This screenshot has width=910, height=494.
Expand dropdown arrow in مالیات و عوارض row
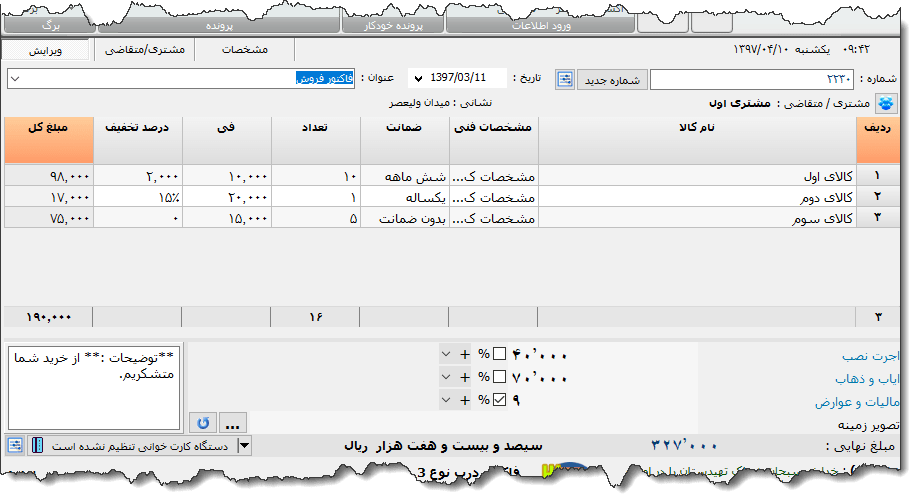446,399
